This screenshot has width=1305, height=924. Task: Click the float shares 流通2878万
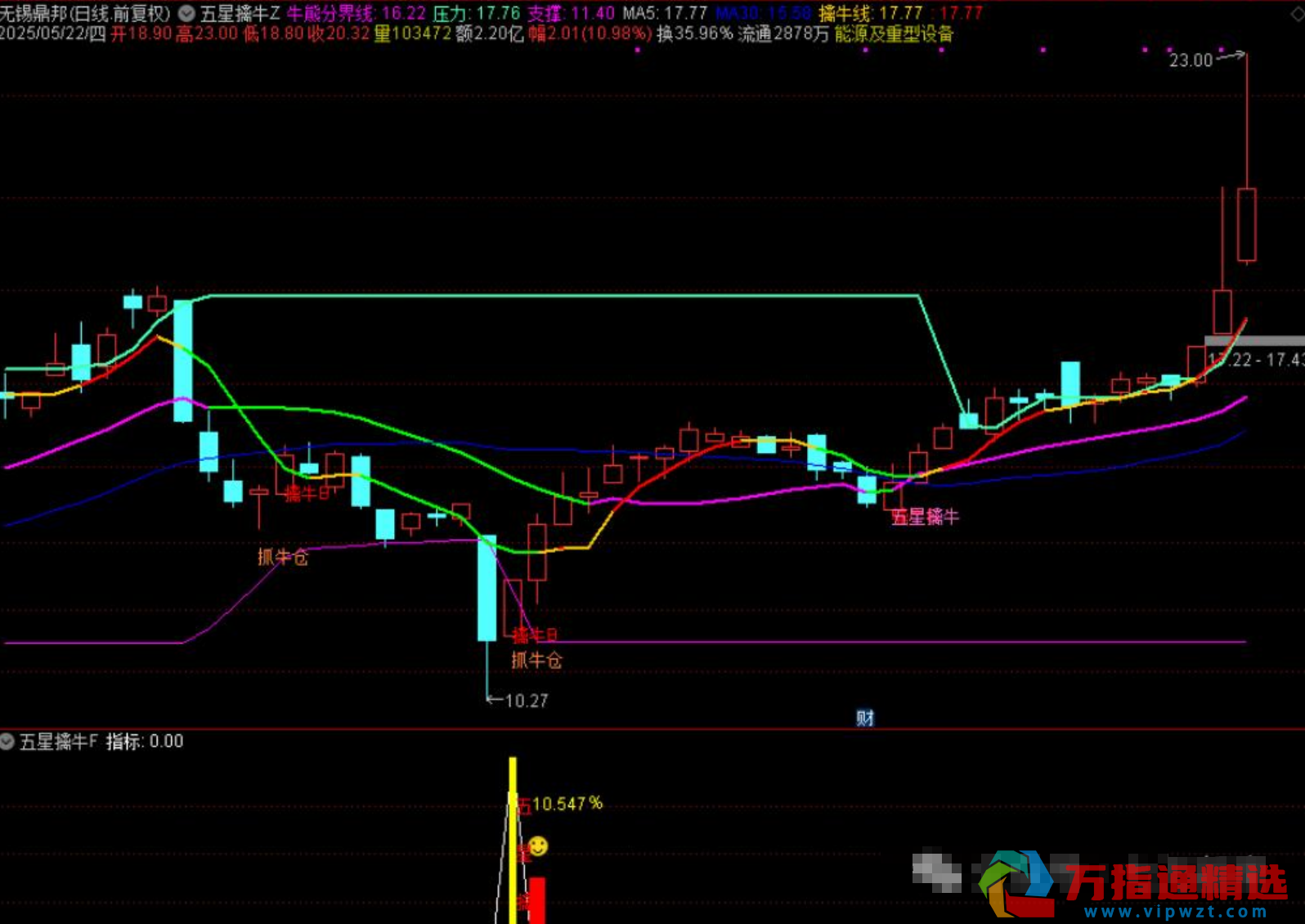coord(783,34)
